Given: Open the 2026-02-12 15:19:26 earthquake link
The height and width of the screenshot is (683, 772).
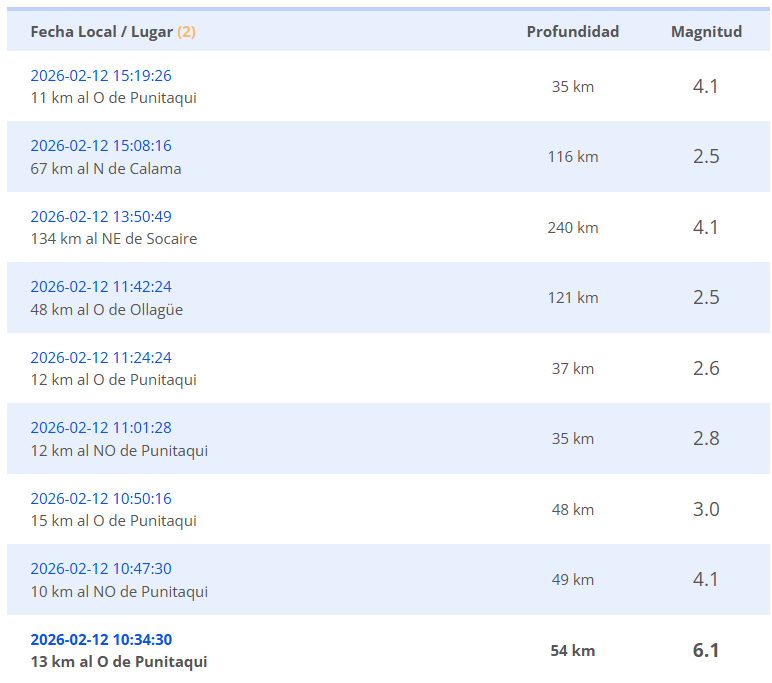Looking at the screenshot, I should tap(101, 76).
